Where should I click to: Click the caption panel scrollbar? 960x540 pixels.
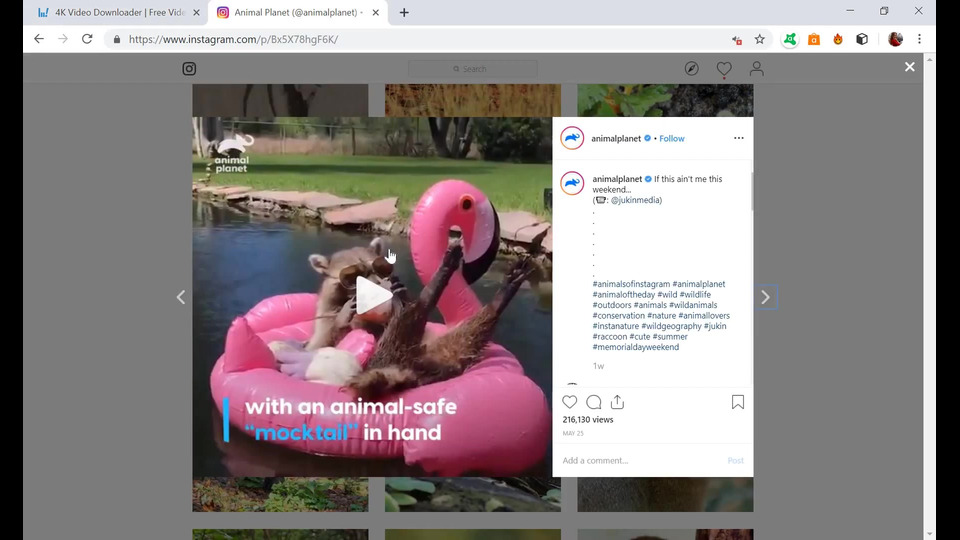[x=751, y=192]
